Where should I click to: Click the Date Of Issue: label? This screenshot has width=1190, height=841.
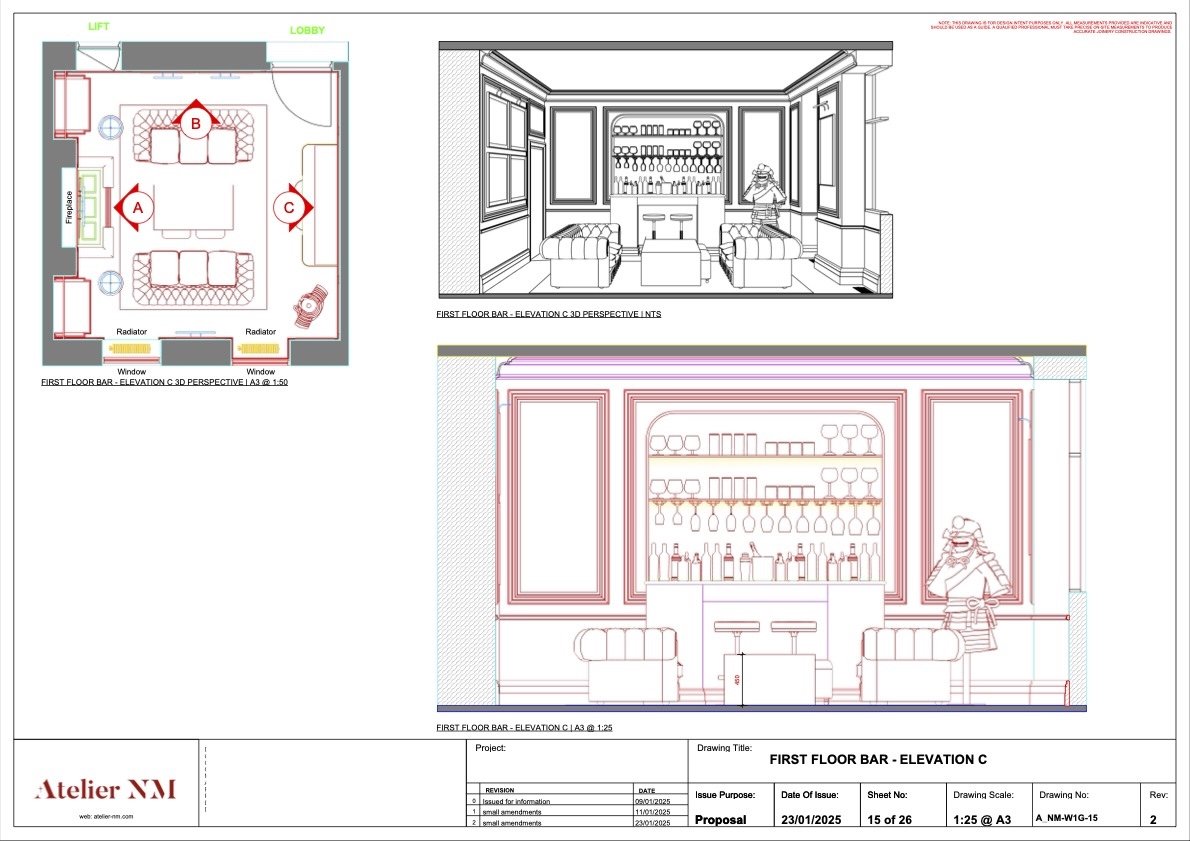pyautogui.click(x=810, y=795)
